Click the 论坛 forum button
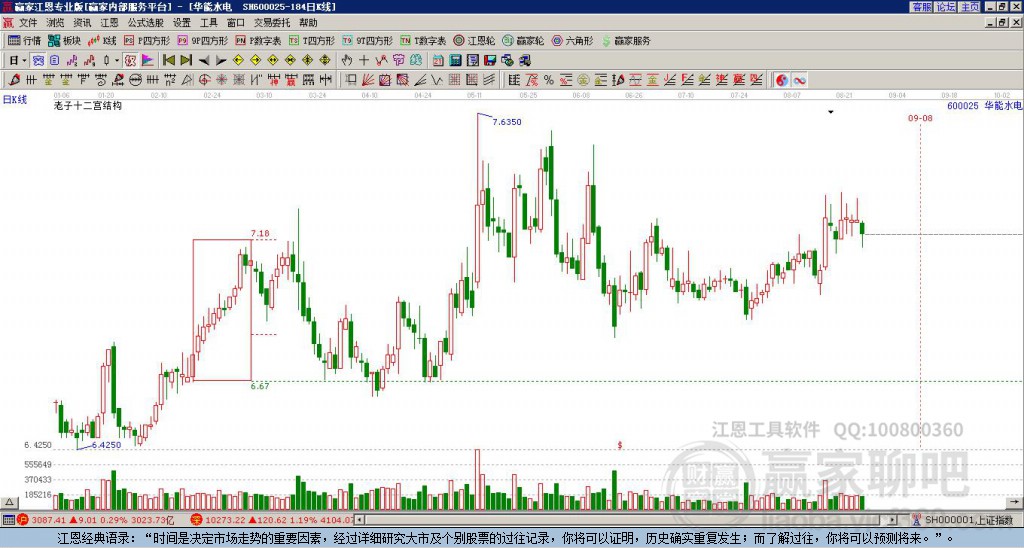Image resolution: width=1024 pixels, height=548 pixels. (946, 7)
